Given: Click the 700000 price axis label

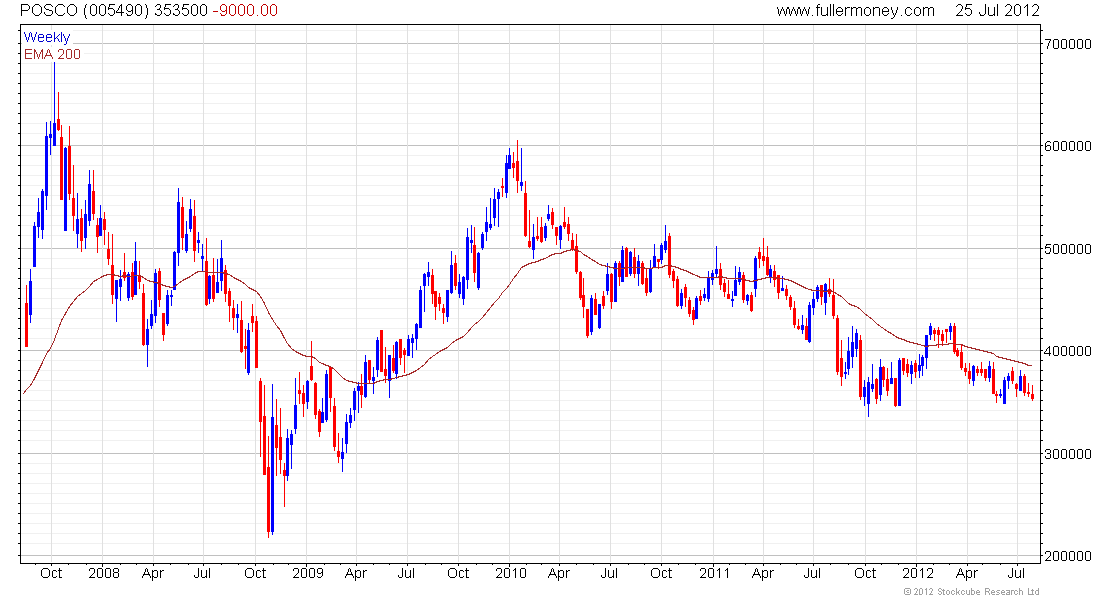Looking at the screenshot, I should point(1068,44).
